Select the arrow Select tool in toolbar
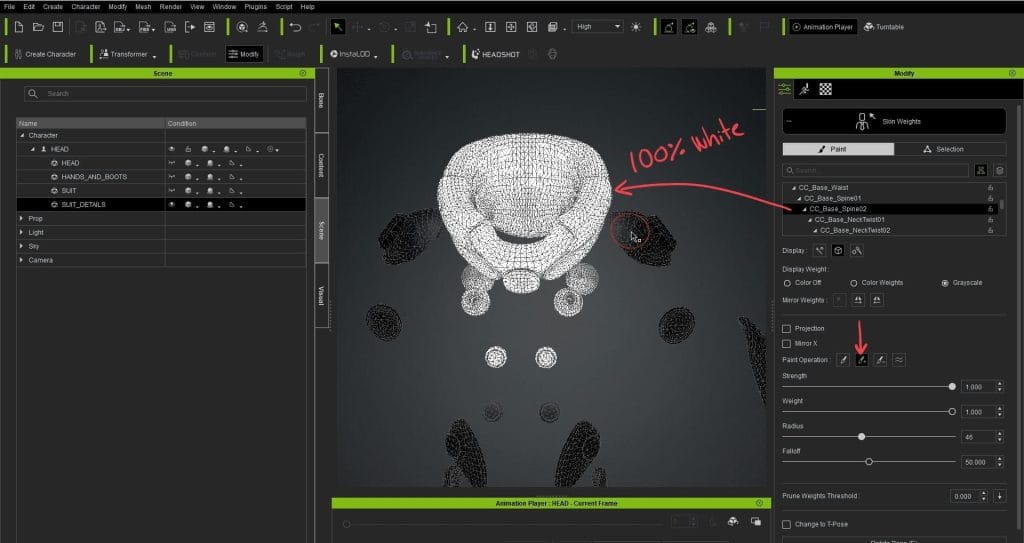The image size is (1024, 543). pyautogui.click(x=338, y=27)
